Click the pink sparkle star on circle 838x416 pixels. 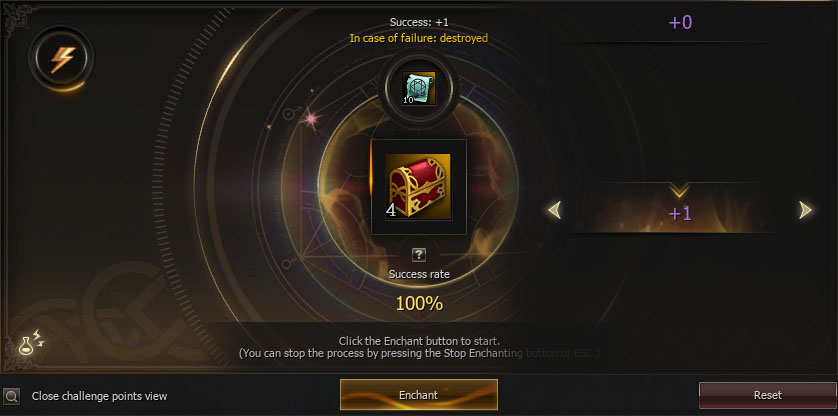[x=311, y=118]
